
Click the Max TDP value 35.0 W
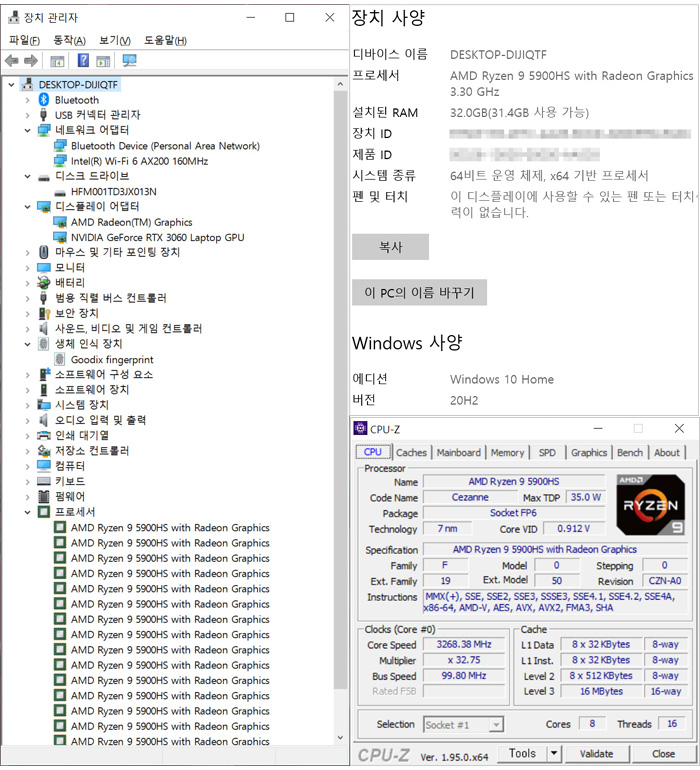pyautogui.click(x=586, y=497)
